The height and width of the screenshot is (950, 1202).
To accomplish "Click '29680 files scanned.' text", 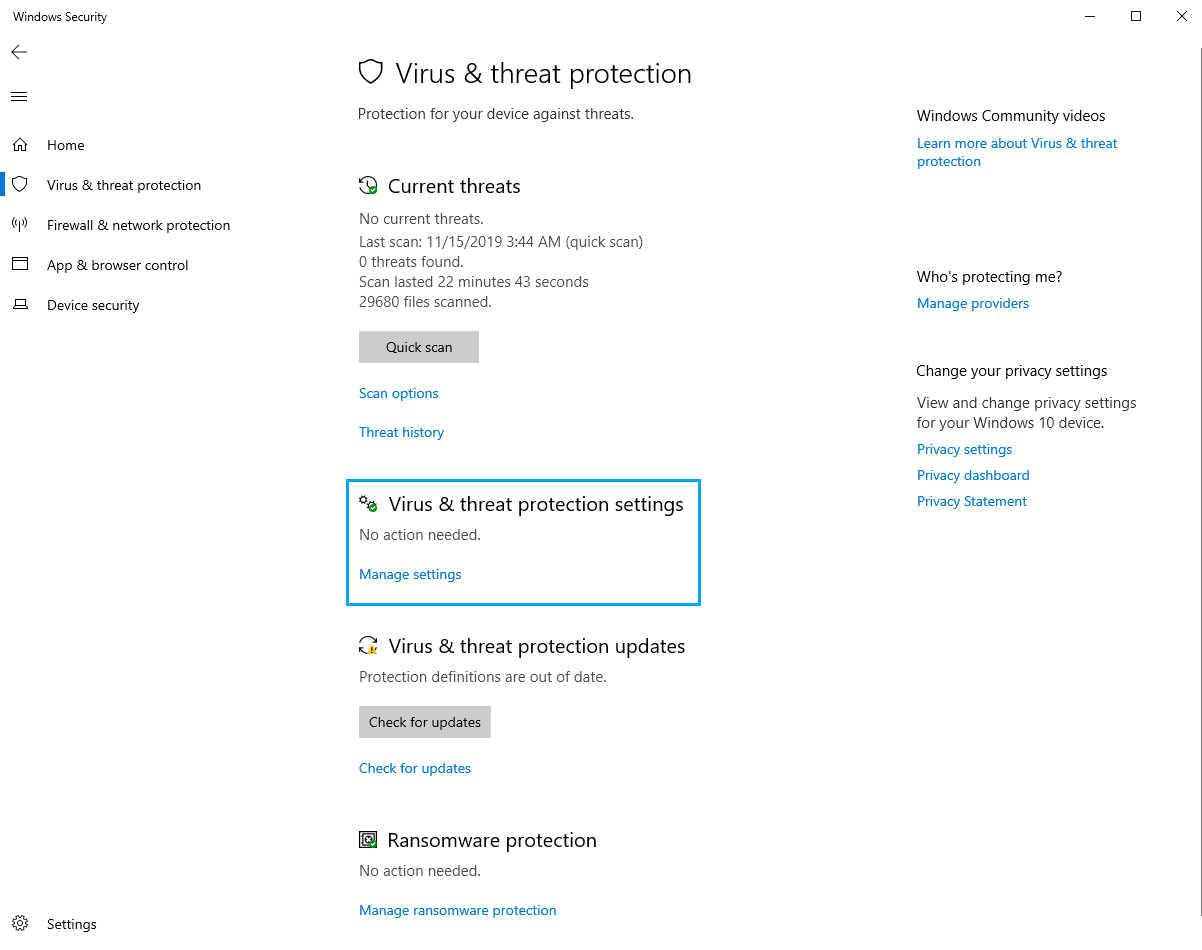I will (425, 301).
